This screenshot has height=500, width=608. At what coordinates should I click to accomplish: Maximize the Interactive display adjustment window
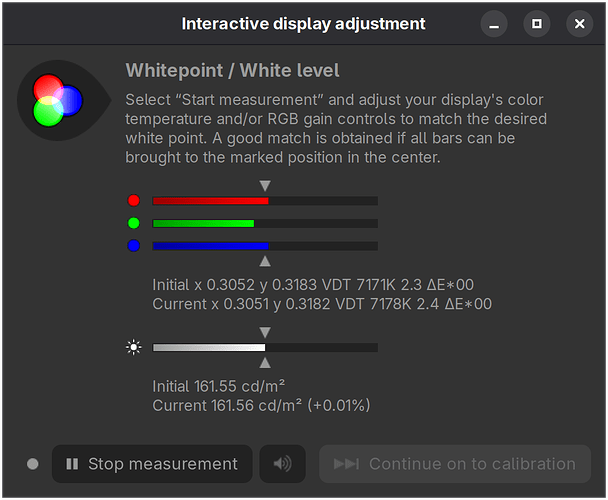click(537, 24)
